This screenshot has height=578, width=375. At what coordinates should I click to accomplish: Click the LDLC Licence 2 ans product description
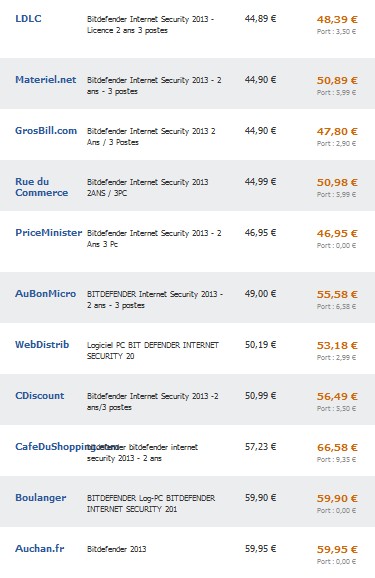[150, 25]
